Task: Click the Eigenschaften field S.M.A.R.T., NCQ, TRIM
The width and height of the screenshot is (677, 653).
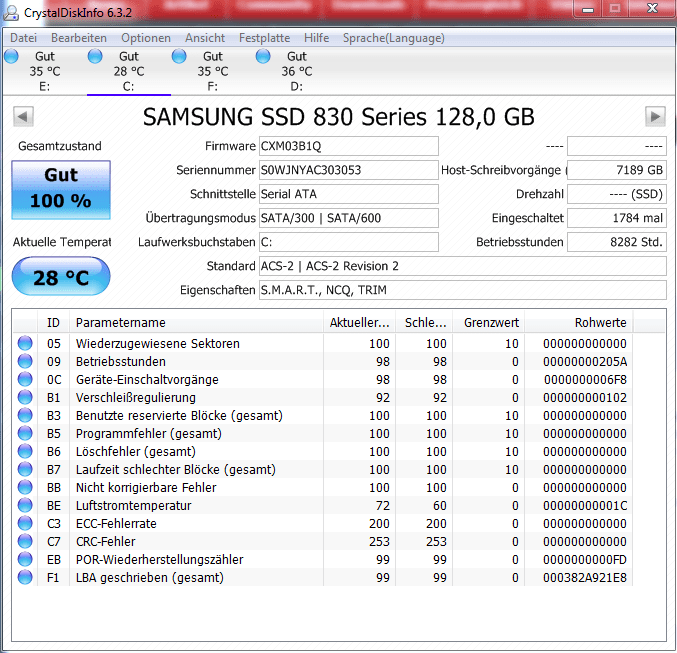Action: point(463,290)
